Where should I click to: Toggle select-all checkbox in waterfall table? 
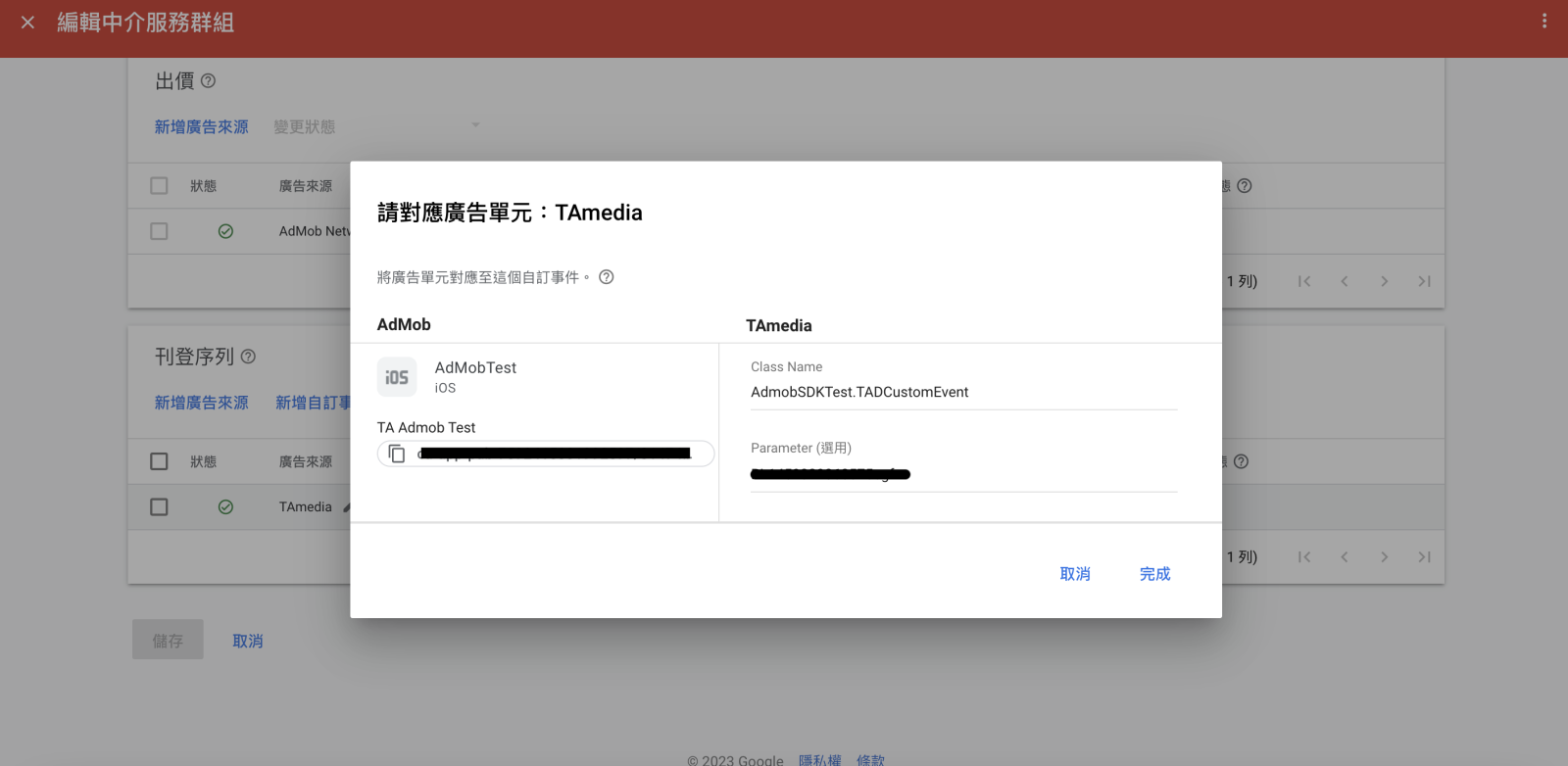click(x=159, y=460)
